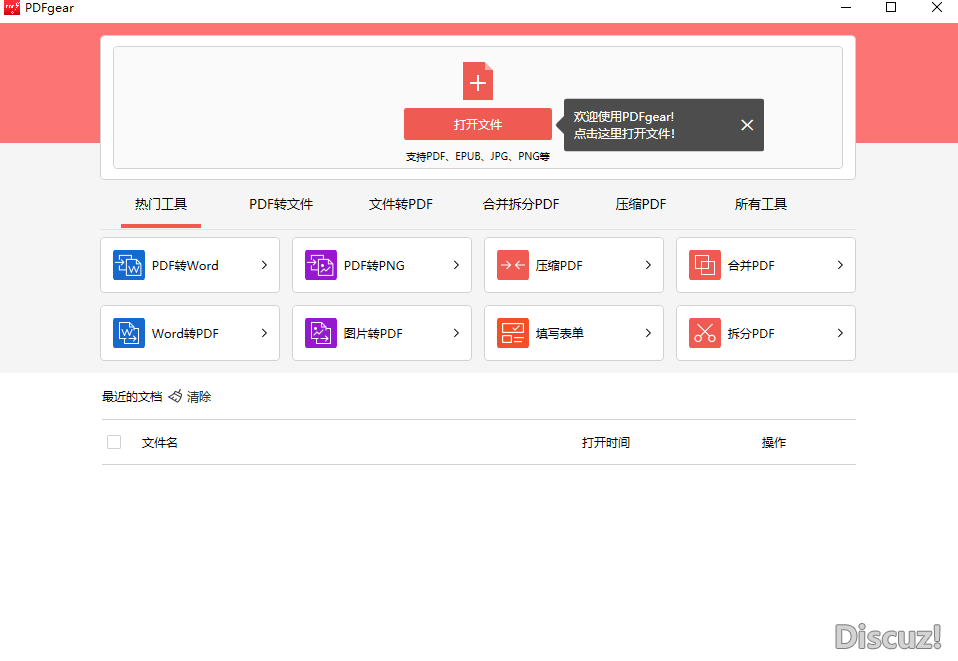Image resolution: width=958 pixels, height=661 pixels.
Task: Open the 图片转PDF tool label
Action: 373,334
